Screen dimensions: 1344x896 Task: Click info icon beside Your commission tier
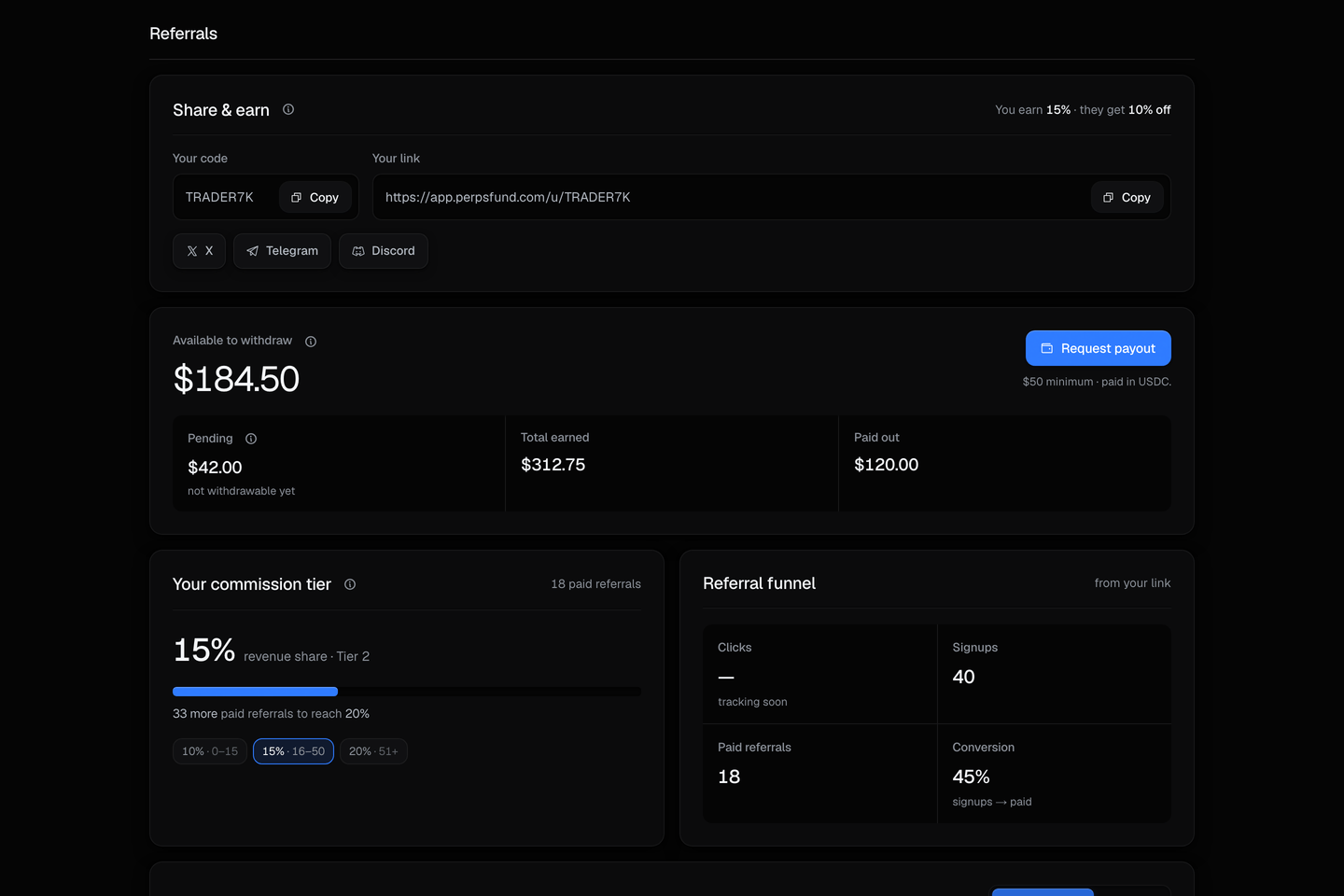click(350, 584)
